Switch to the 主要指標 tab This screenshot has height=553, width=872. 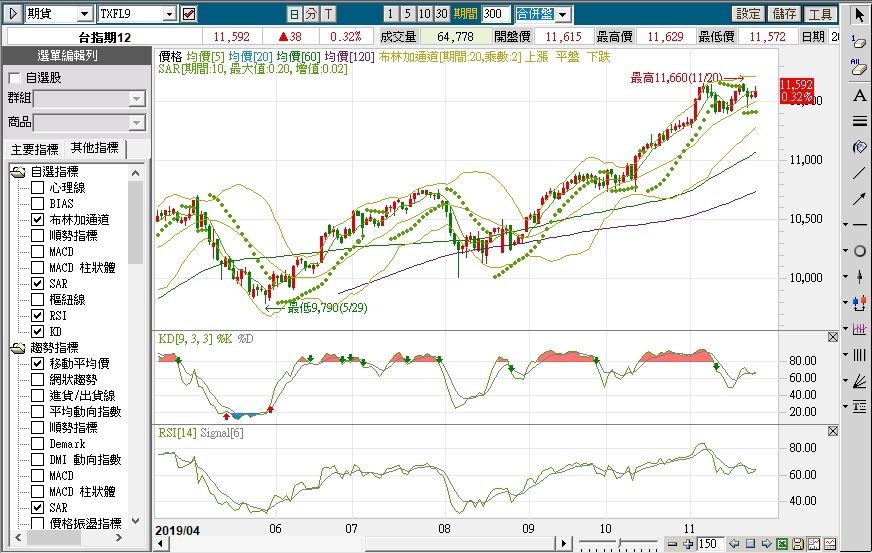(34, 150)
